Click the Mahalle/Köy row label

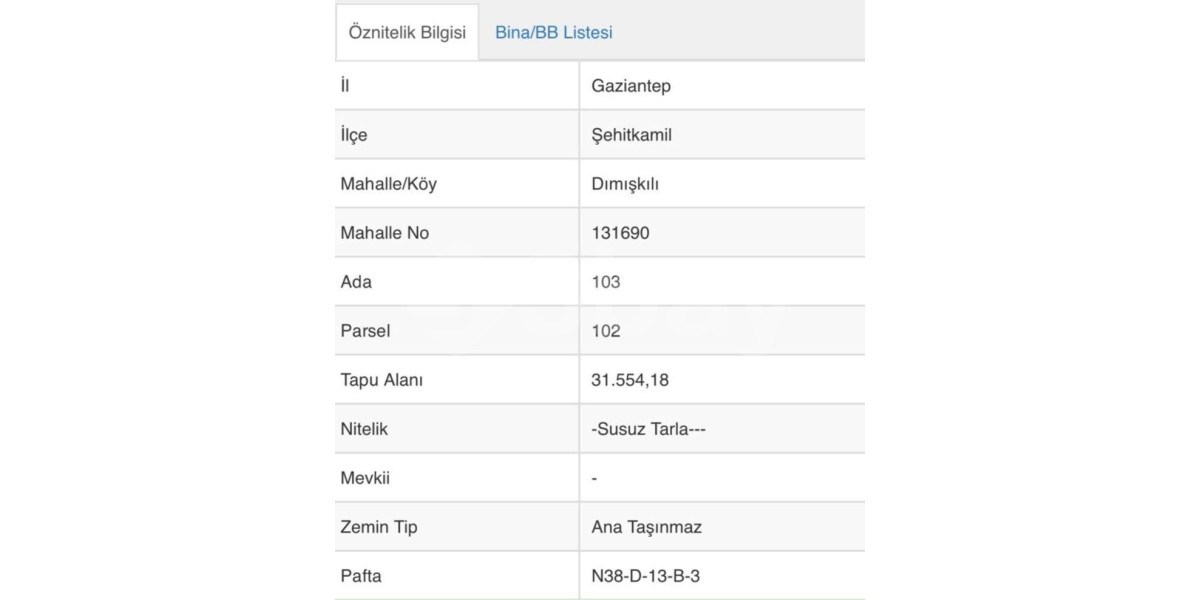click(389, 184)
